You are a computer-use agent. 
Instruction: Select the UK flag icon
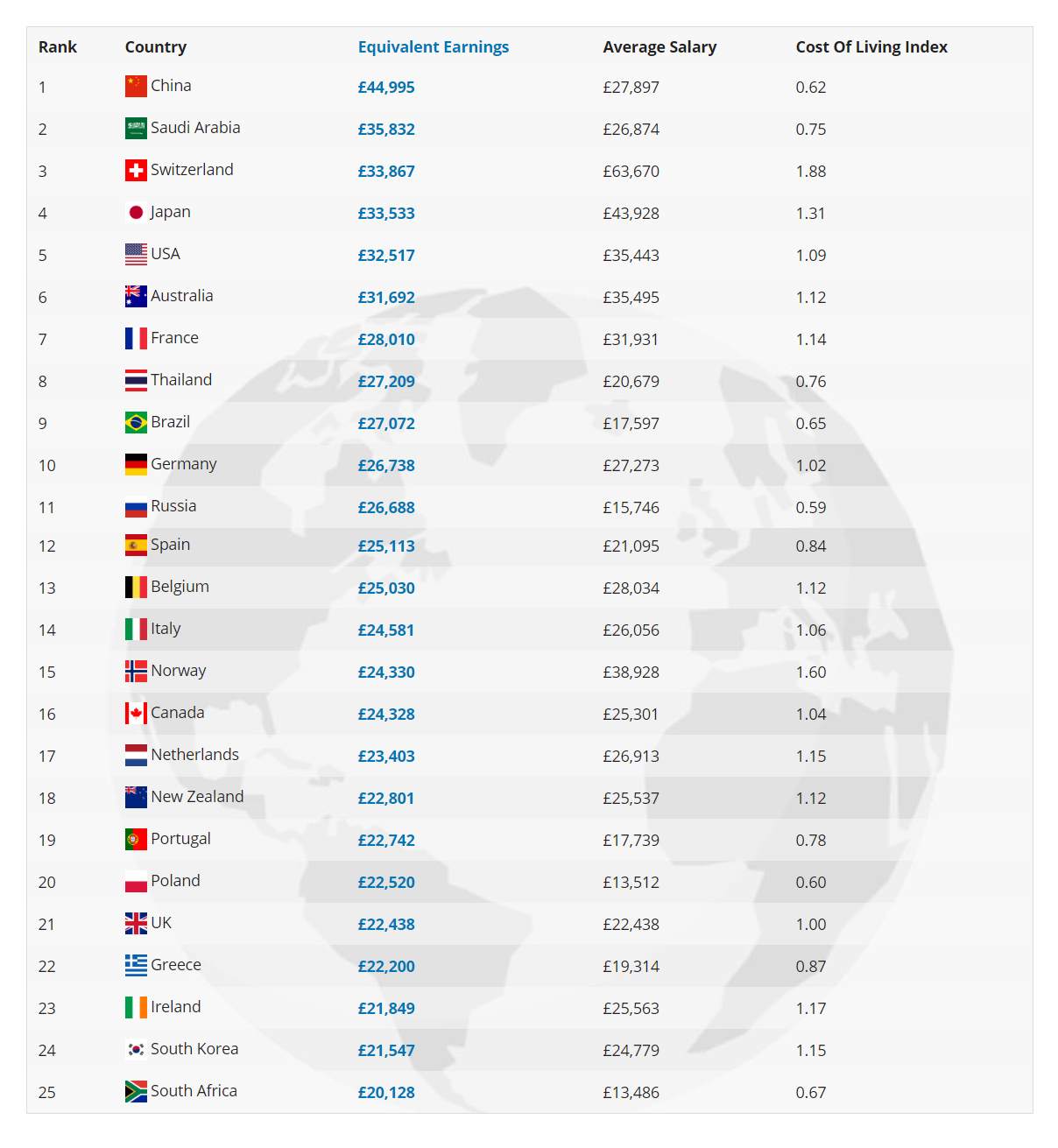point(136,923)
